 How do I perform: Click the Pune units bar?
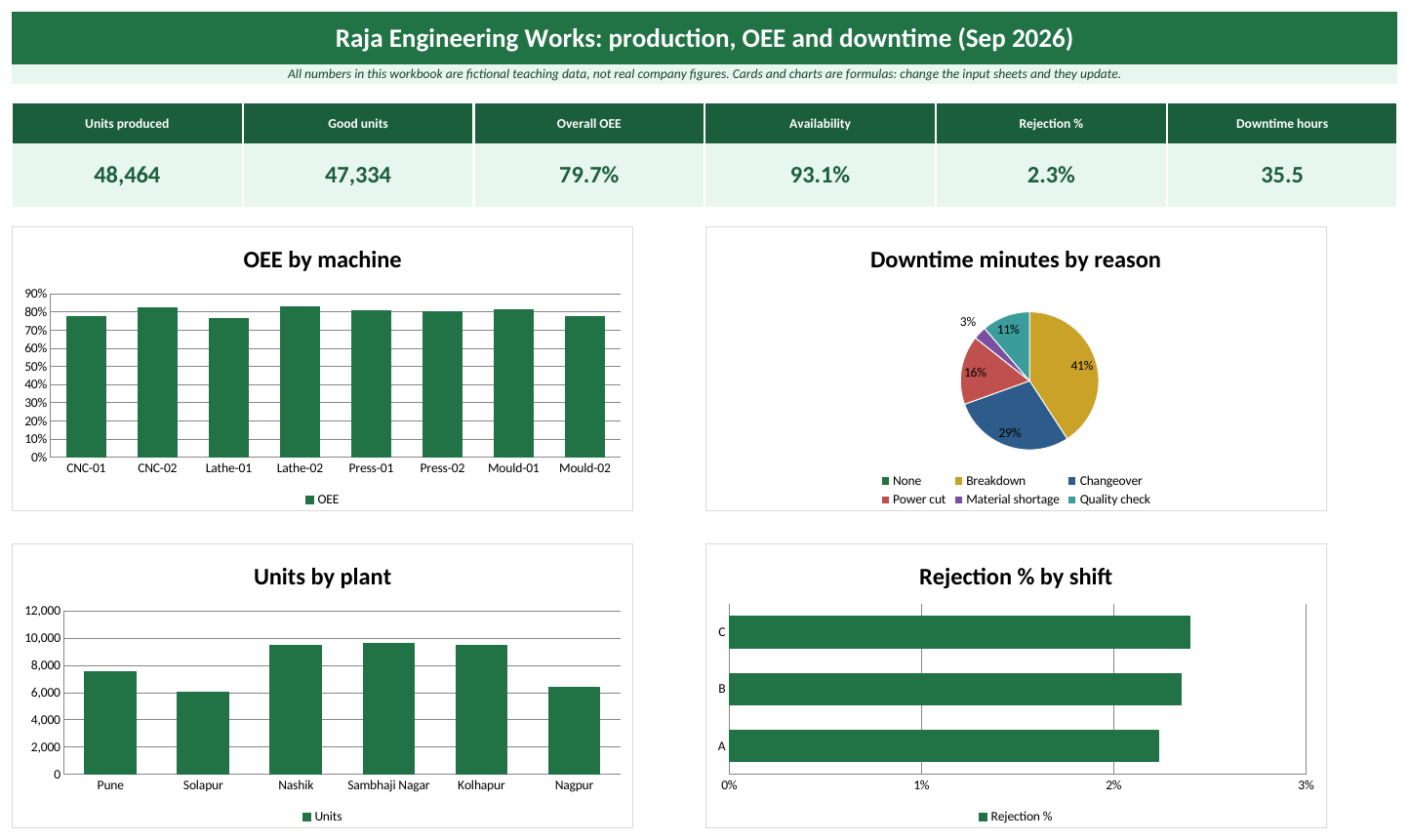click(x=110, y=723)
